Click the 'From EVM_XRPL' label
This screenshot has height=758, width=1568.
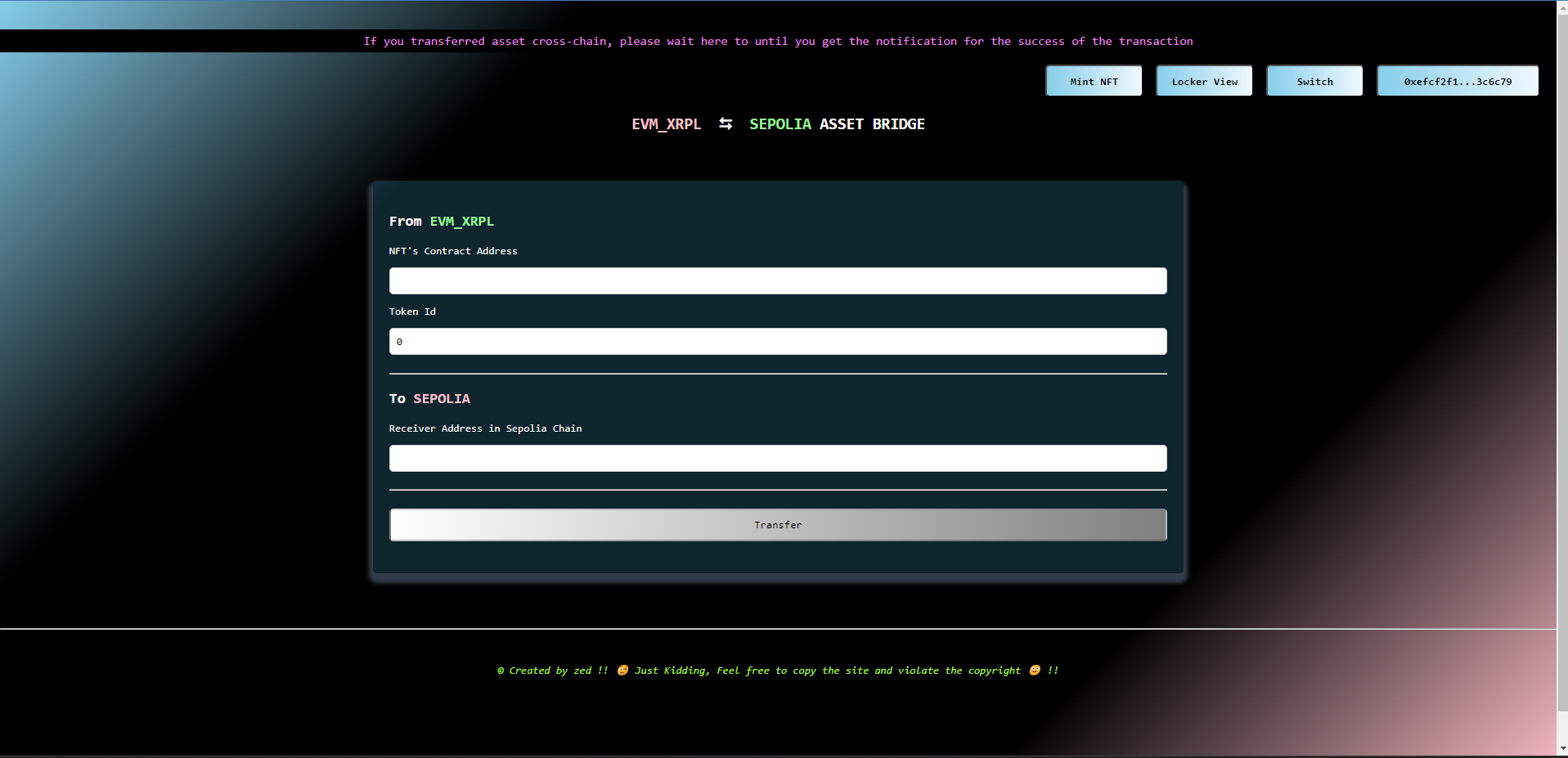pos(442,222)
